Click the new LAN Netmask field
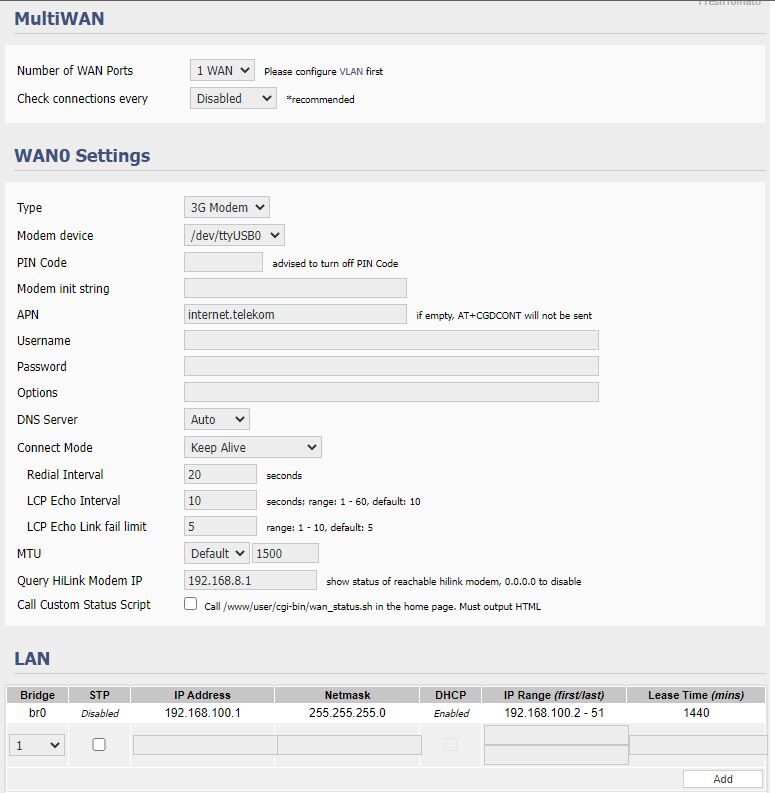The width and height of the screenshot is (775, 793). [349, 745]
